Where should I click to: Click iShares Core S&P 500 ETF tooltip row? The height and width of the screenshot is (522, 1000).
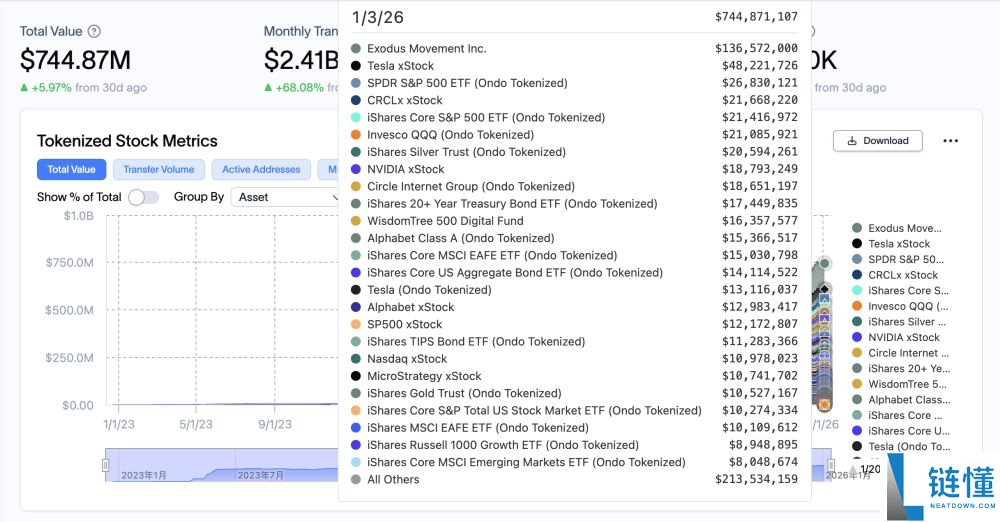[574, 117]
